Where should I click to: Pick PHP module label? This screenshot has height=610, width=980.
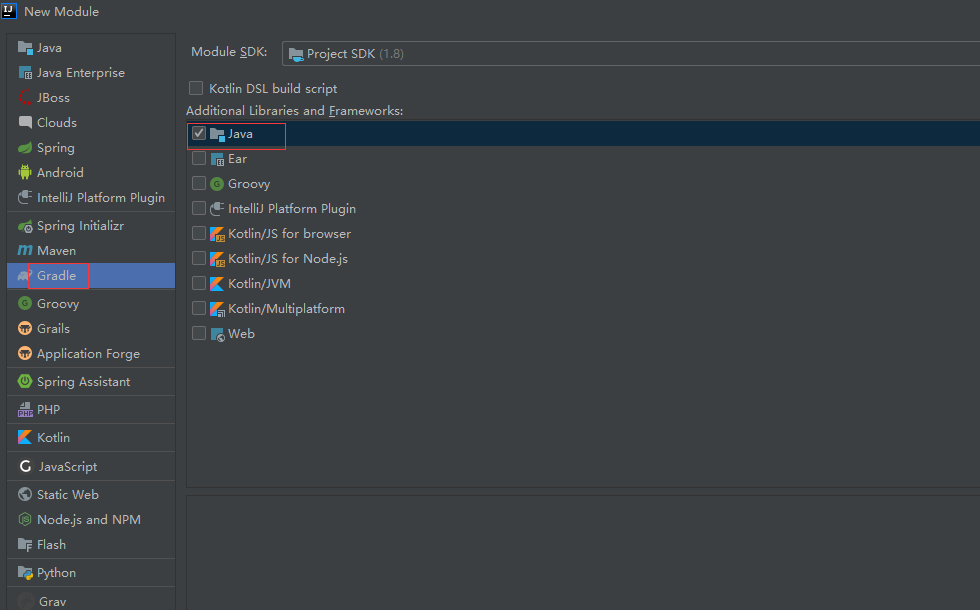(x=48, y=409)
